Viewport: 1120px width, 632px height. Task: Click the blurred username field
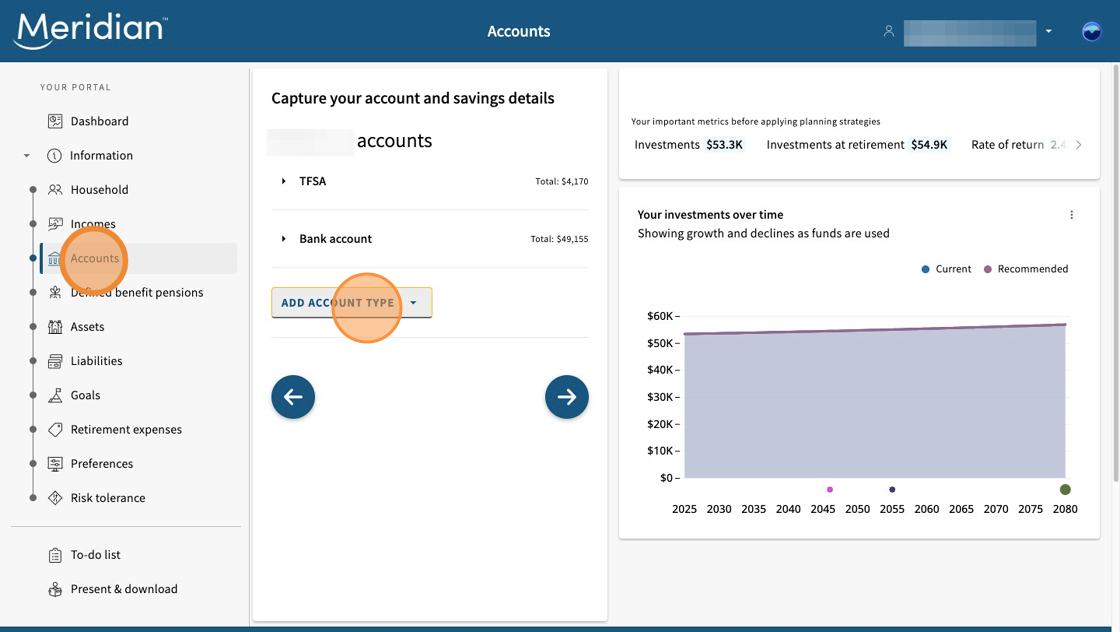[x=970, y=33]
